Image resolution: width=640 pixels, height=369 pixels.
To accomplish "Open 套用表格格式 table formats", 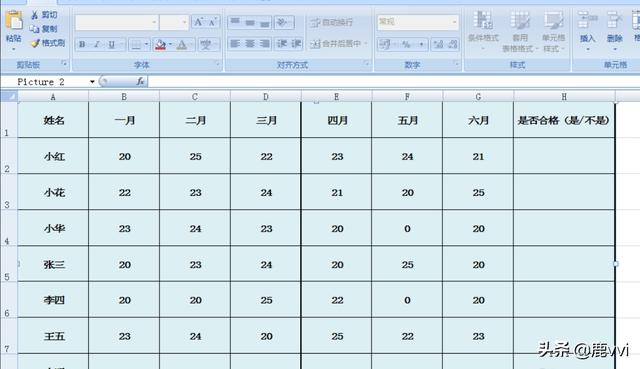I will tap(520, 31).
